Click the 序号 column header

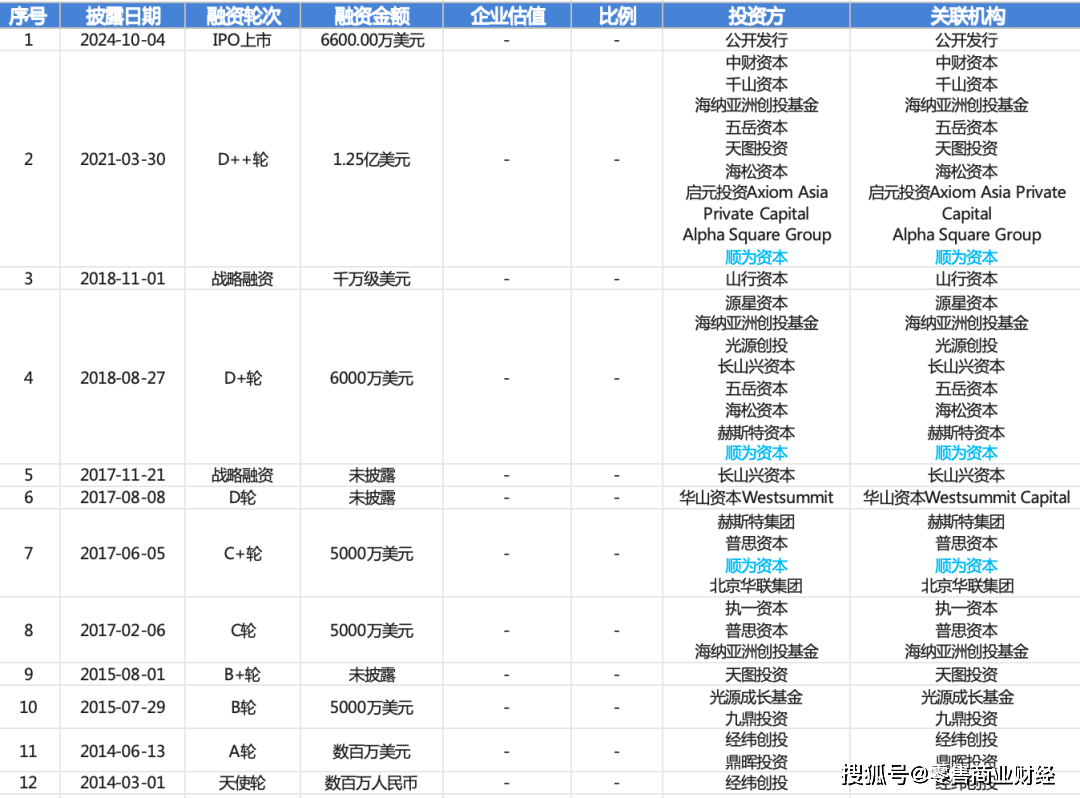pyautogui.click(x=28, y=15)
